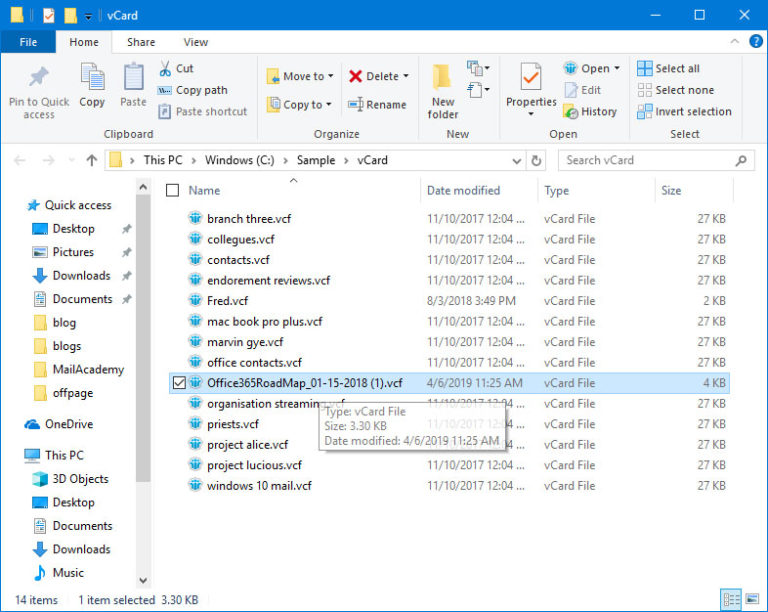Viewport: 768px width, 612px height.
Task: Toggle the select-all checkbox in header
Action: (173, 190)
